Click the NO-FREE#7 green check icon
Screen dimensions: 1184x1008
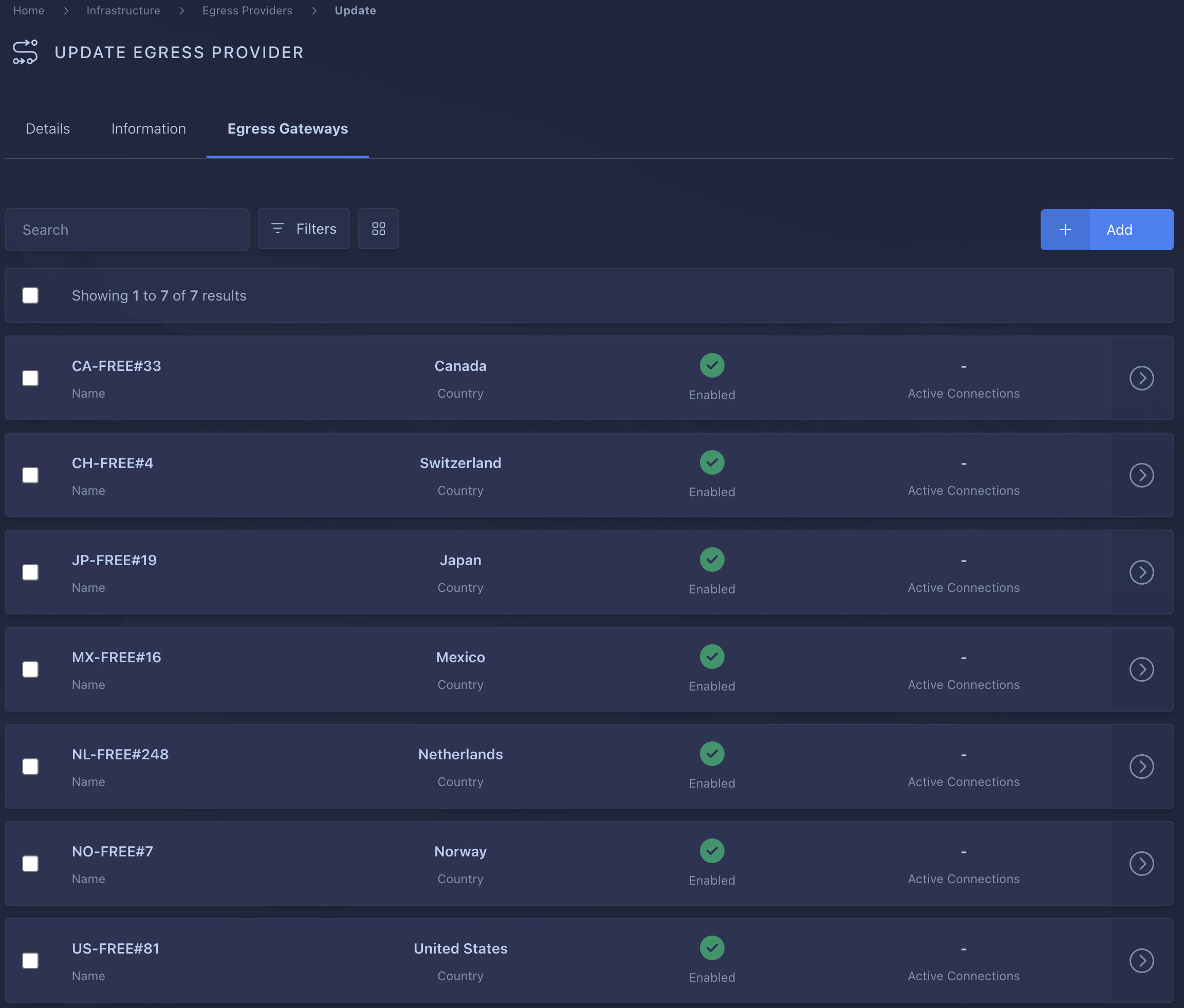coord(712,851)
